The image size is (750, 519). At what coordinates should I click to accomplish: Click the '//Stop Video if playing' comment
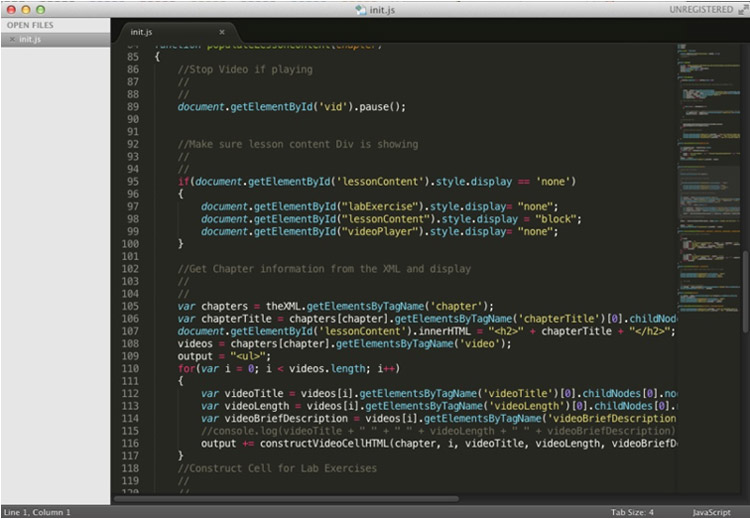tap(245, 69)
